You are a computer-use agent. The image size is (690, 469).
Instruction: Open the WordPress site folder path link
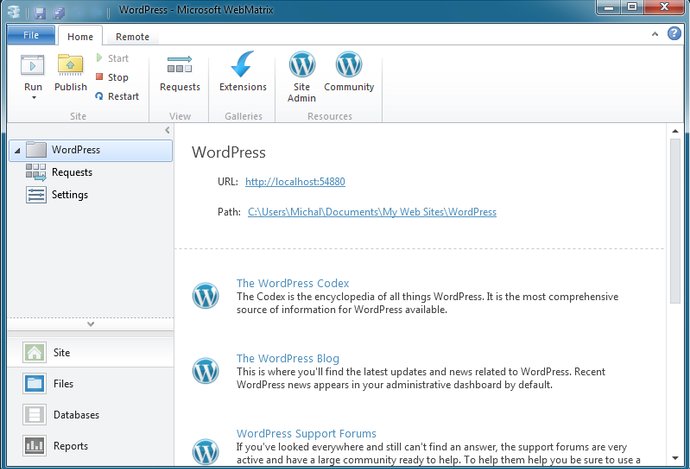pyautogui.click(x=372, y=212)
